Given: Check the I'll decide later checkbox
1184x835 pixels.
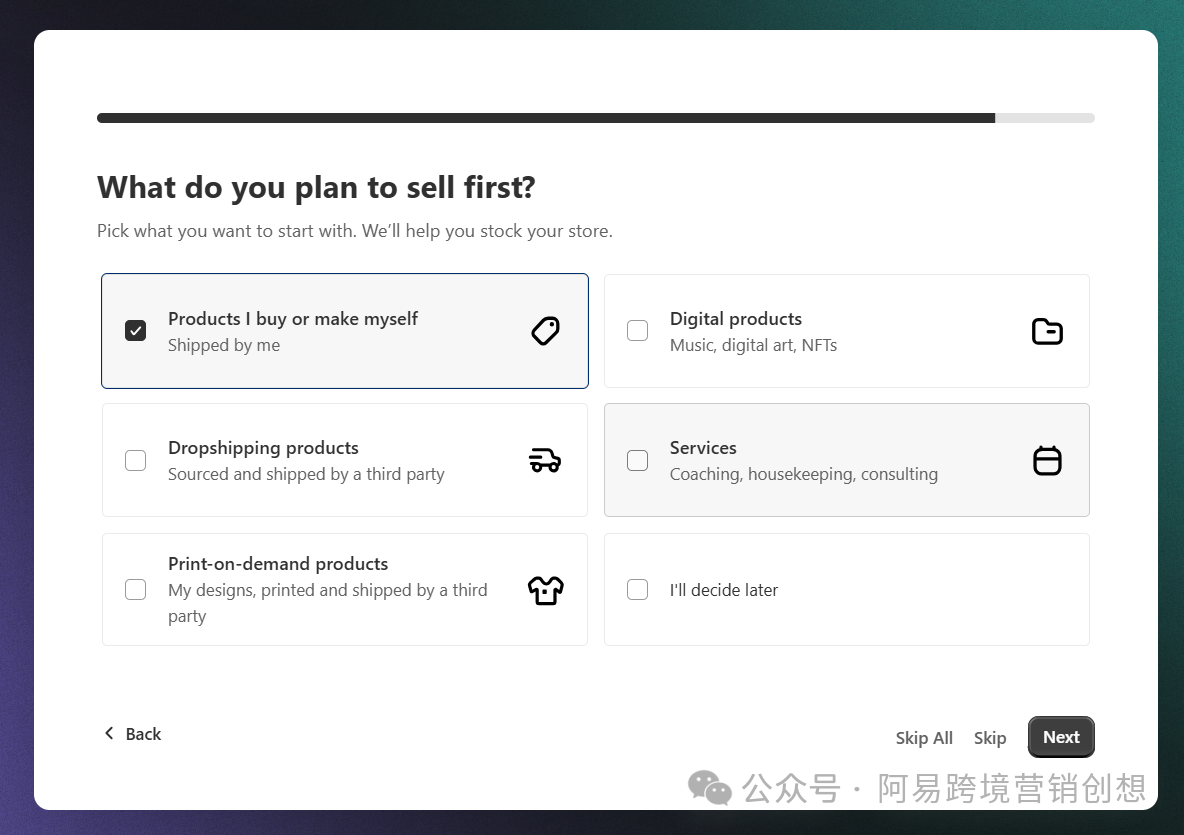Looking at the screenshot, I should click(x=637, y=589).
